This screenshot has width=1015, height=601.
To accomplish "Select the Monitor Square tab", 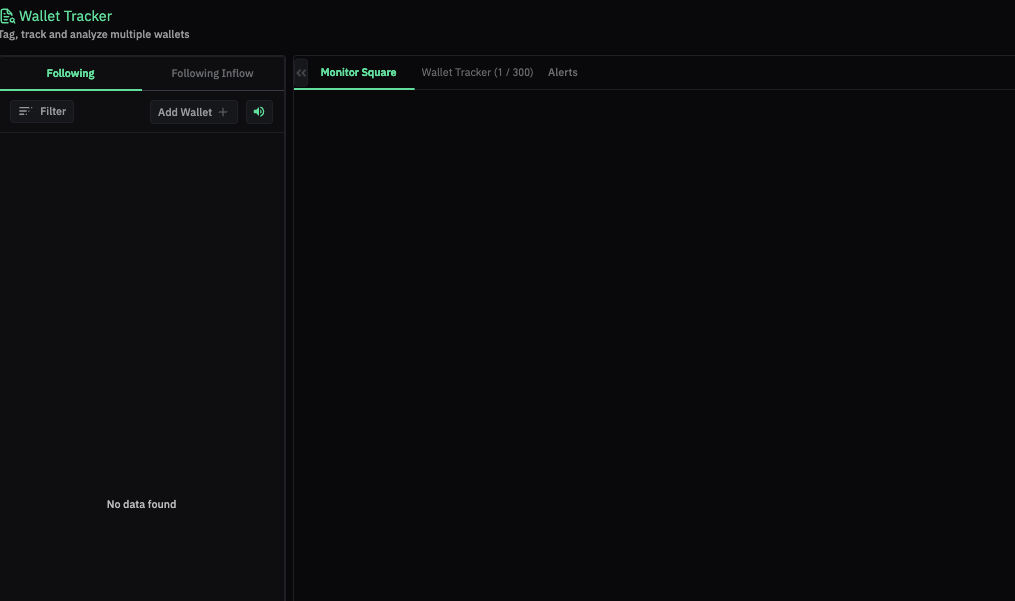I will pyautogui.click(x=358, y=73).
